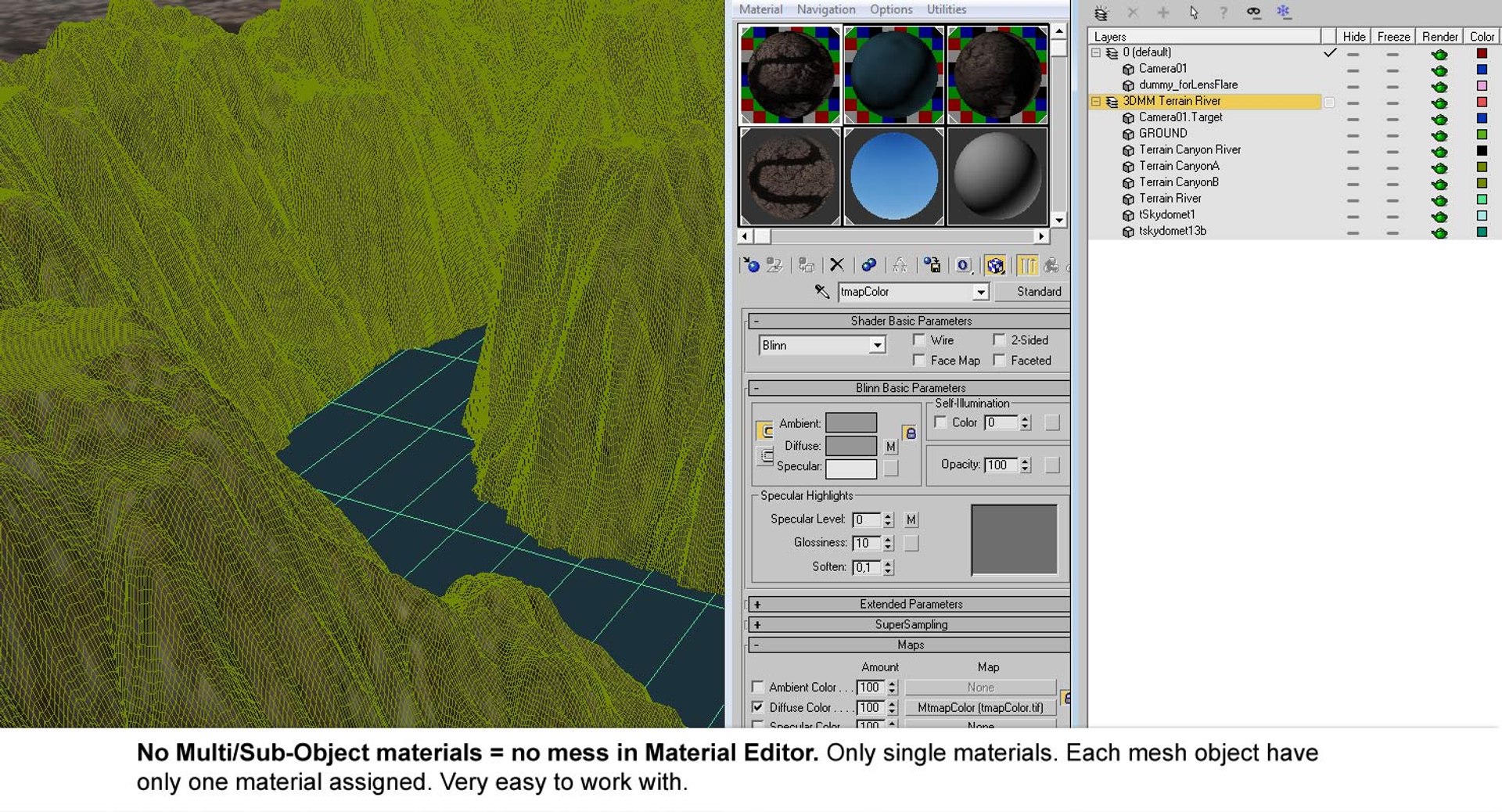
Task: Open the Utilities menu
Action: tap(947, 9)
